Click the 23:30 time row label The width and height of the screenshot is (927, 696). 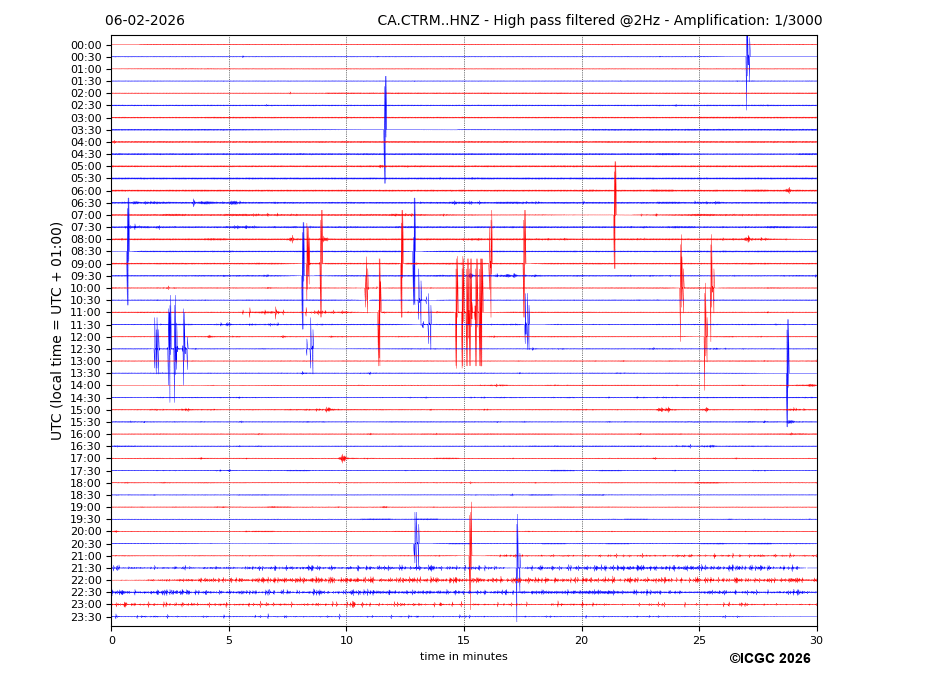point(86,617)
